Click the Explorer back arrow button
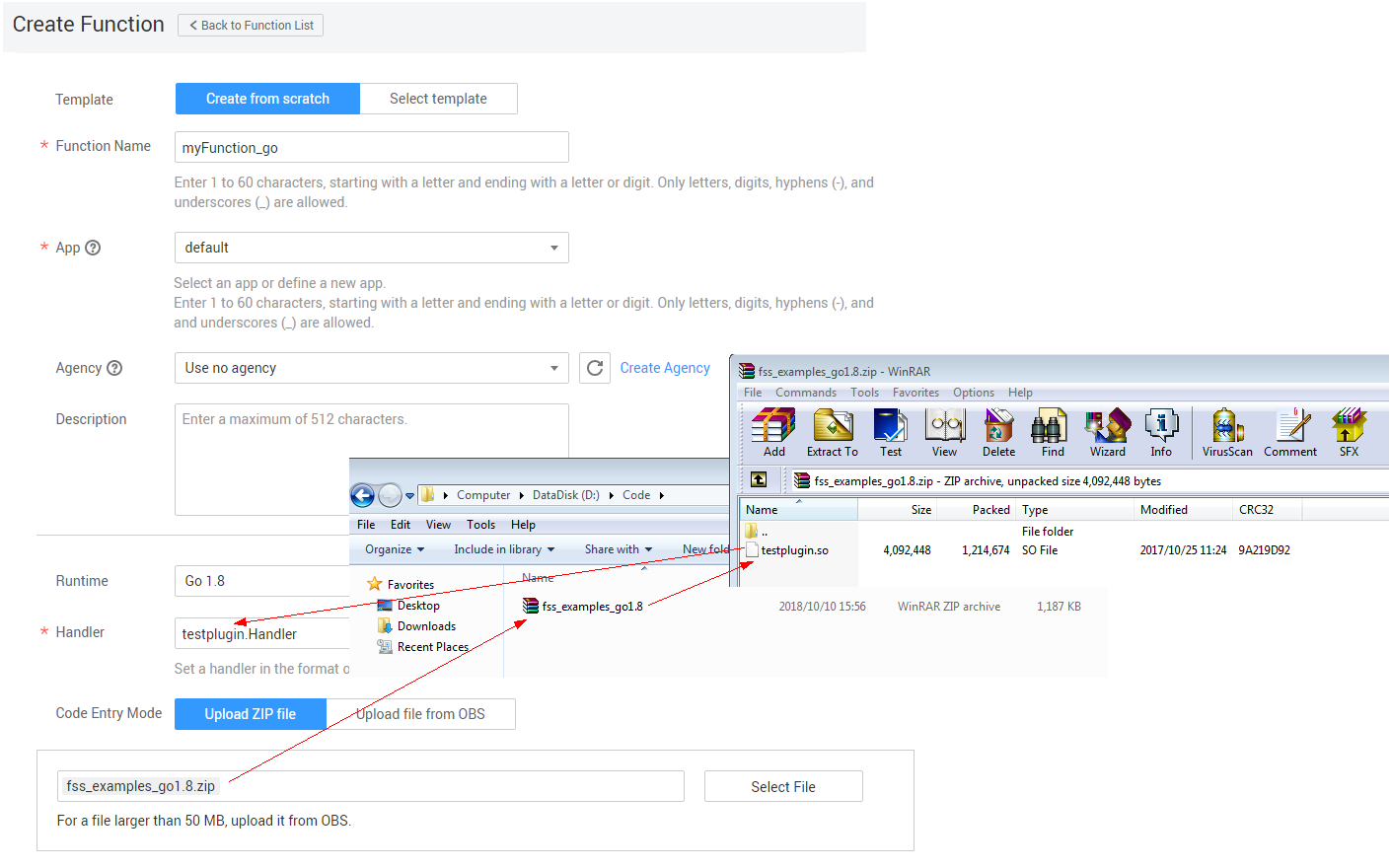The image size is (1391, 868). pos(363,495)
